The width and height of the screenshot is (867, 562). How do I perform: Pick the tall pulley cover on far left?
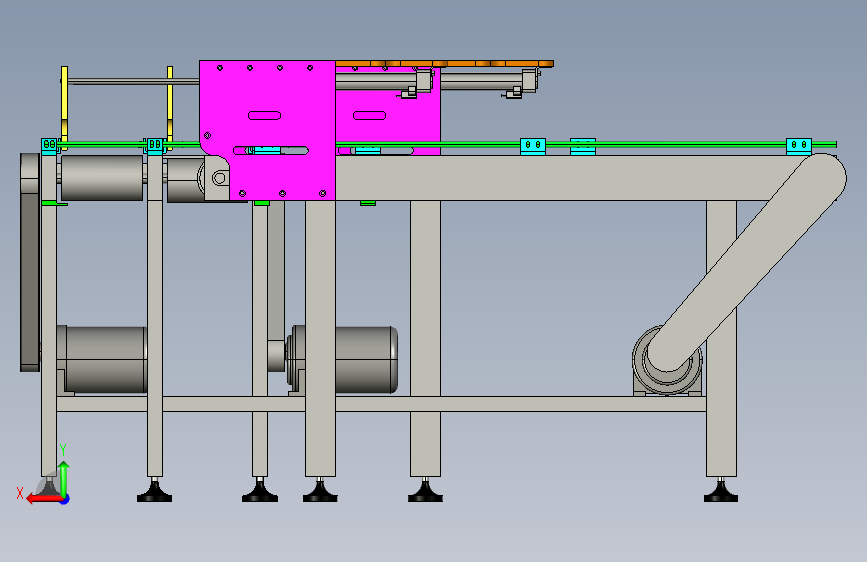coord(30,262)
